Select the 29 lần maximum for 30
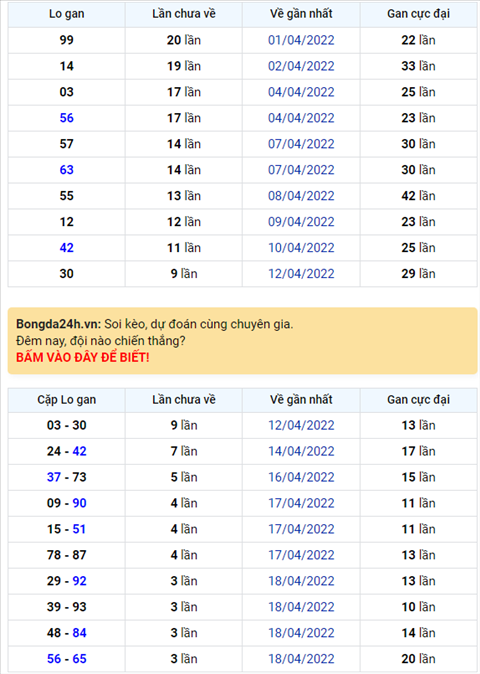 pos(419,274)
